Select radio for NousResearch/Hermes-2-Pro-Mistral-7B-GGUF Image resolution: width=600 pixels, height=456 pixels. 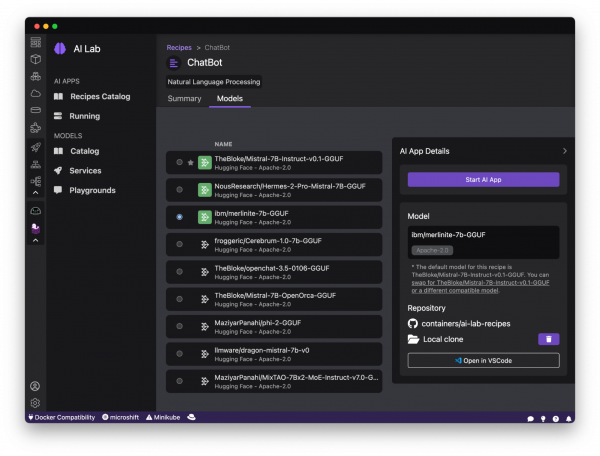[179, 190]
